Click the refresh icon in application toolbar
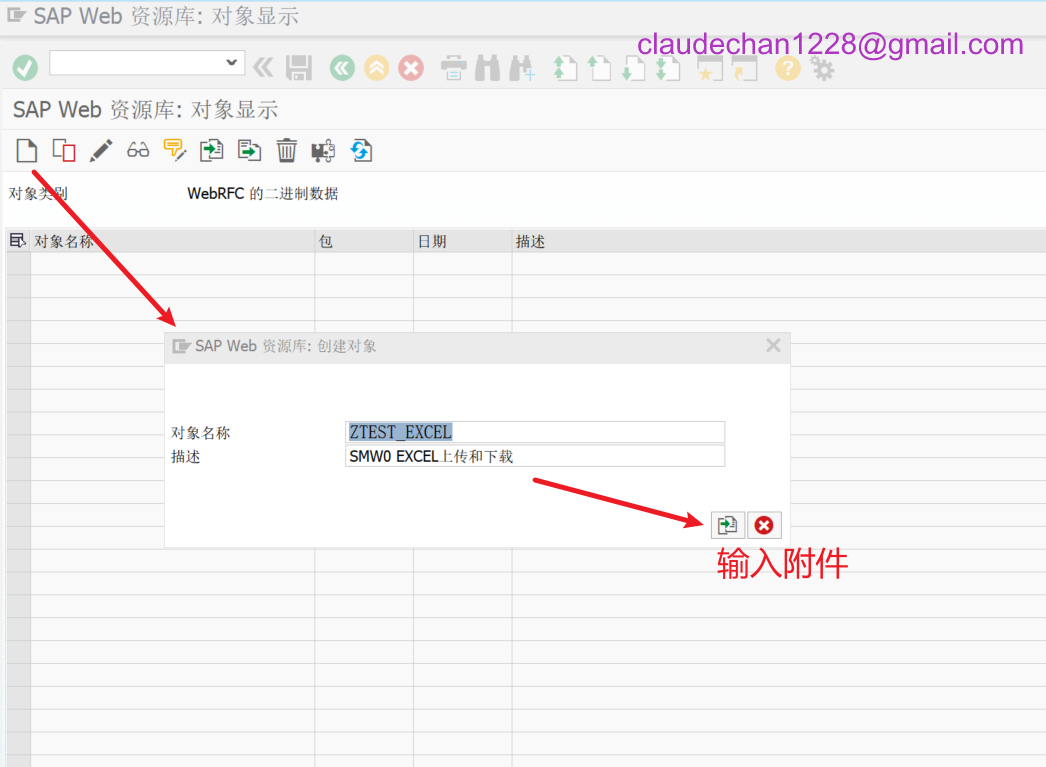The image size is (1046, 767). [361, 151]
